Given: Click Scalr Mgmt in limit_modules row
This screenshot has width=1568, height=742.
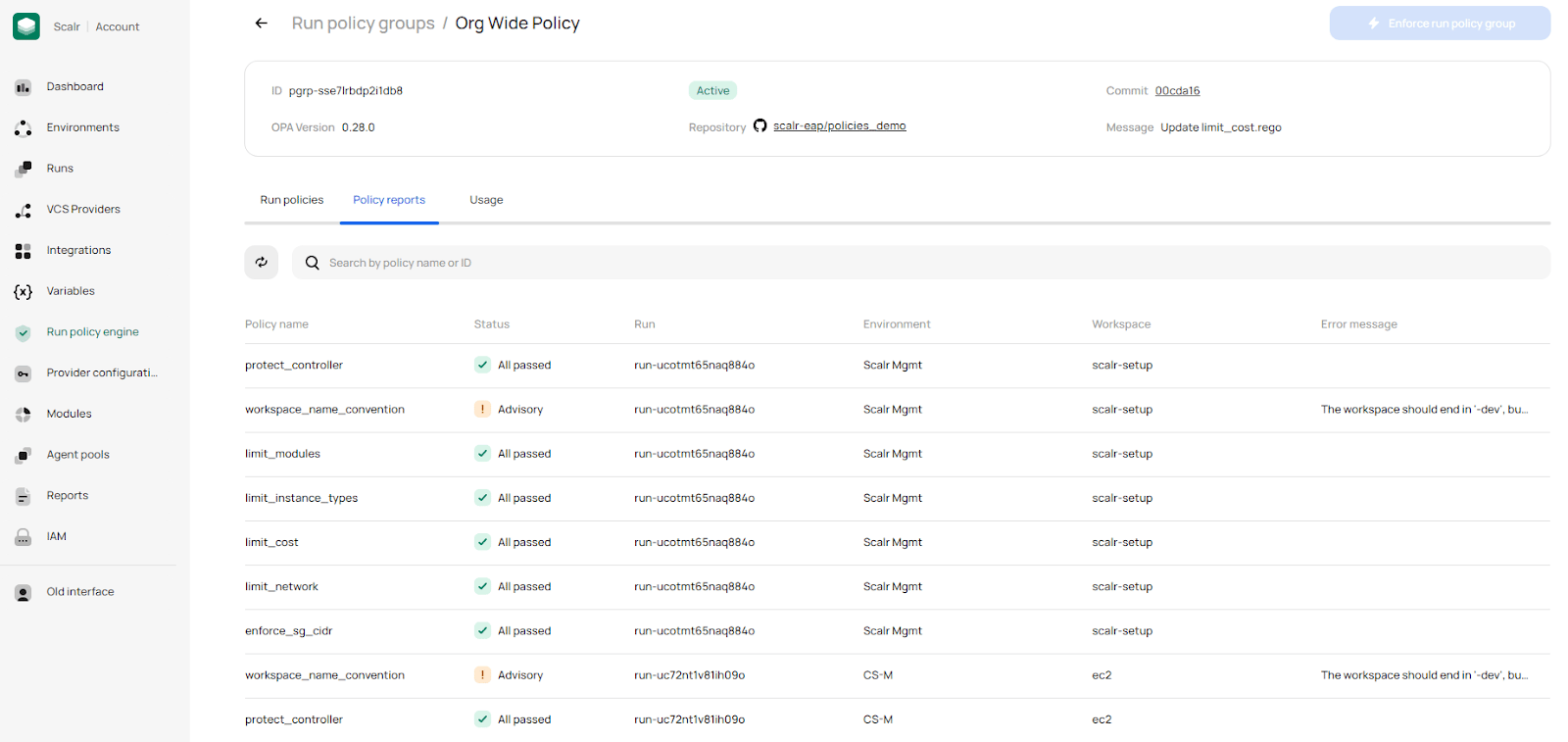Looking at the screenshot, I should pyautogui.click(x=893, y=454).
